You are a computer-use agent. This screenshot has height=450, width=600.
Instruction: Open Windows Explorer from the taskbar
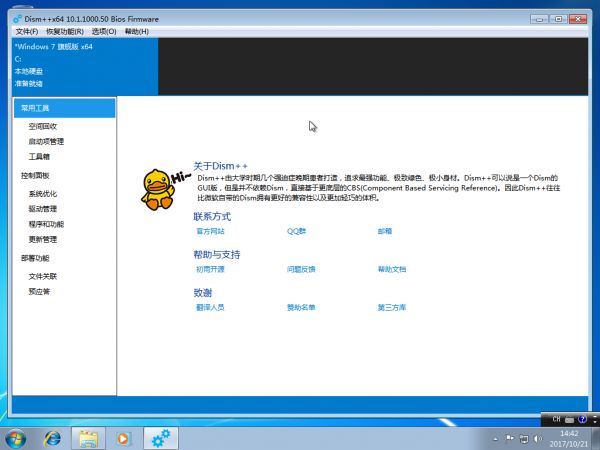pos(88,439)
